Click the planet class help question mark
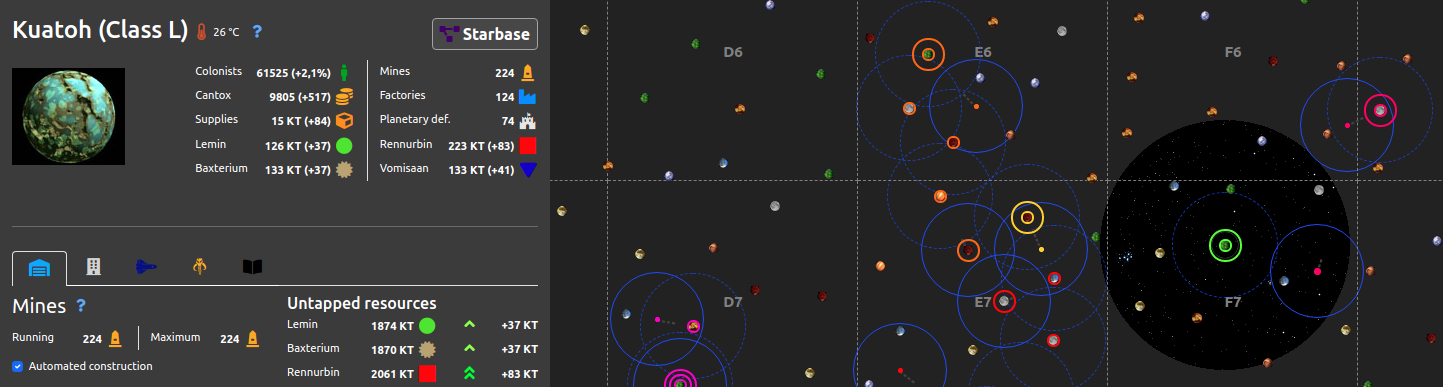The width and height of the screenshot is (1443, 387). pos(257,32)
